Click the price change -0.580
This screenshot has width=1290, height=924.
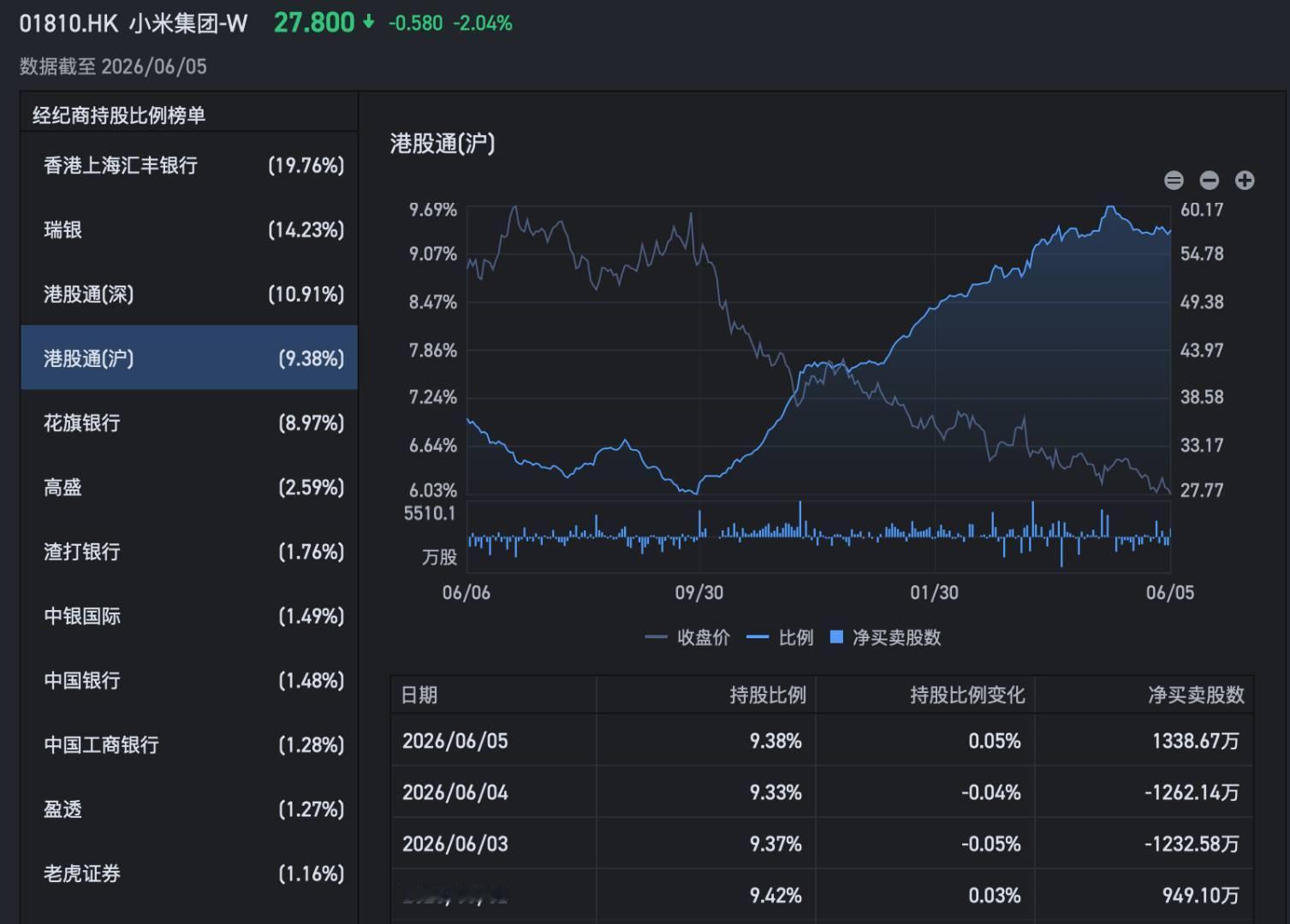[416, 23]
